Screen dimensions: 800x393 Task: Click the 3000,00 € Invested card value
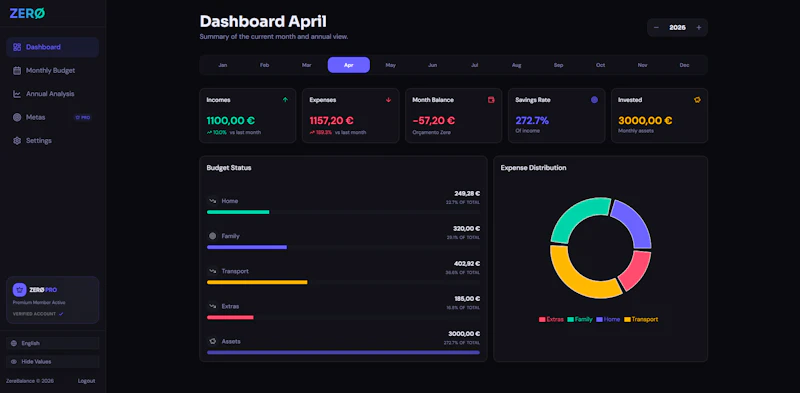pyautogui.click(x=645, y=121)
